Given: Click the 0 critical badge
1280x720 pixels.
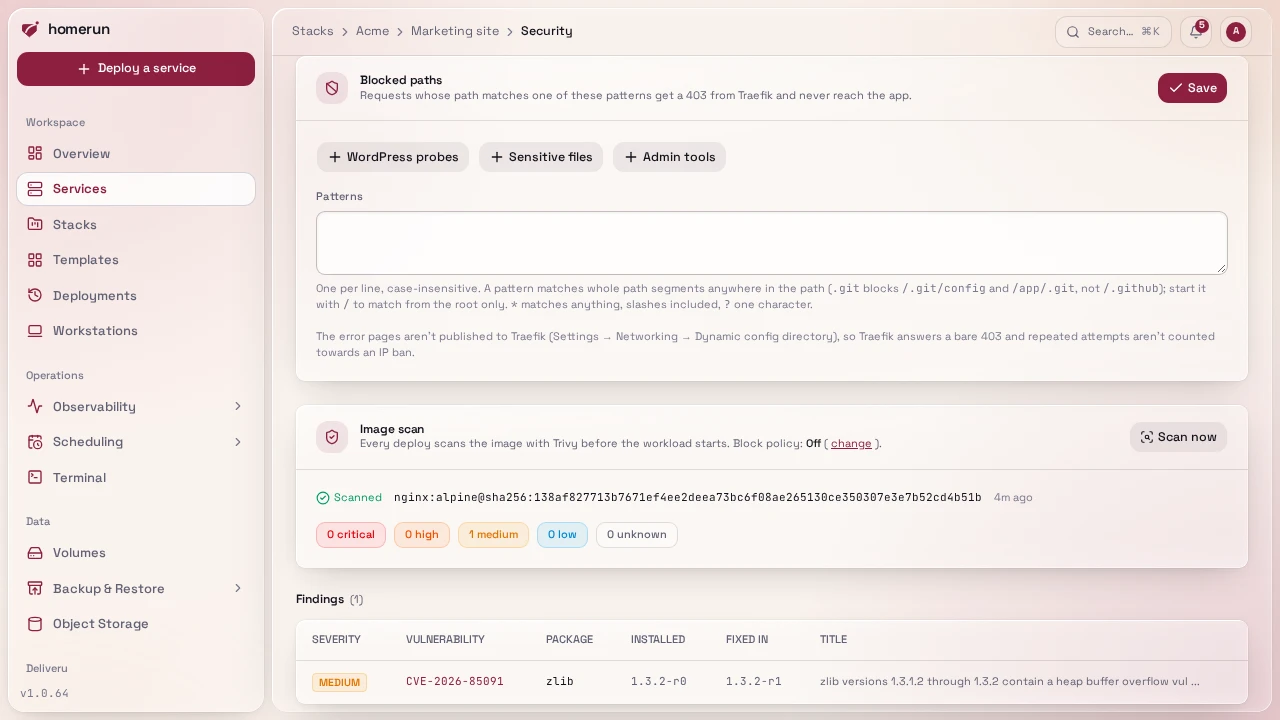Looking at the screenshot, I should coord(351,535).
